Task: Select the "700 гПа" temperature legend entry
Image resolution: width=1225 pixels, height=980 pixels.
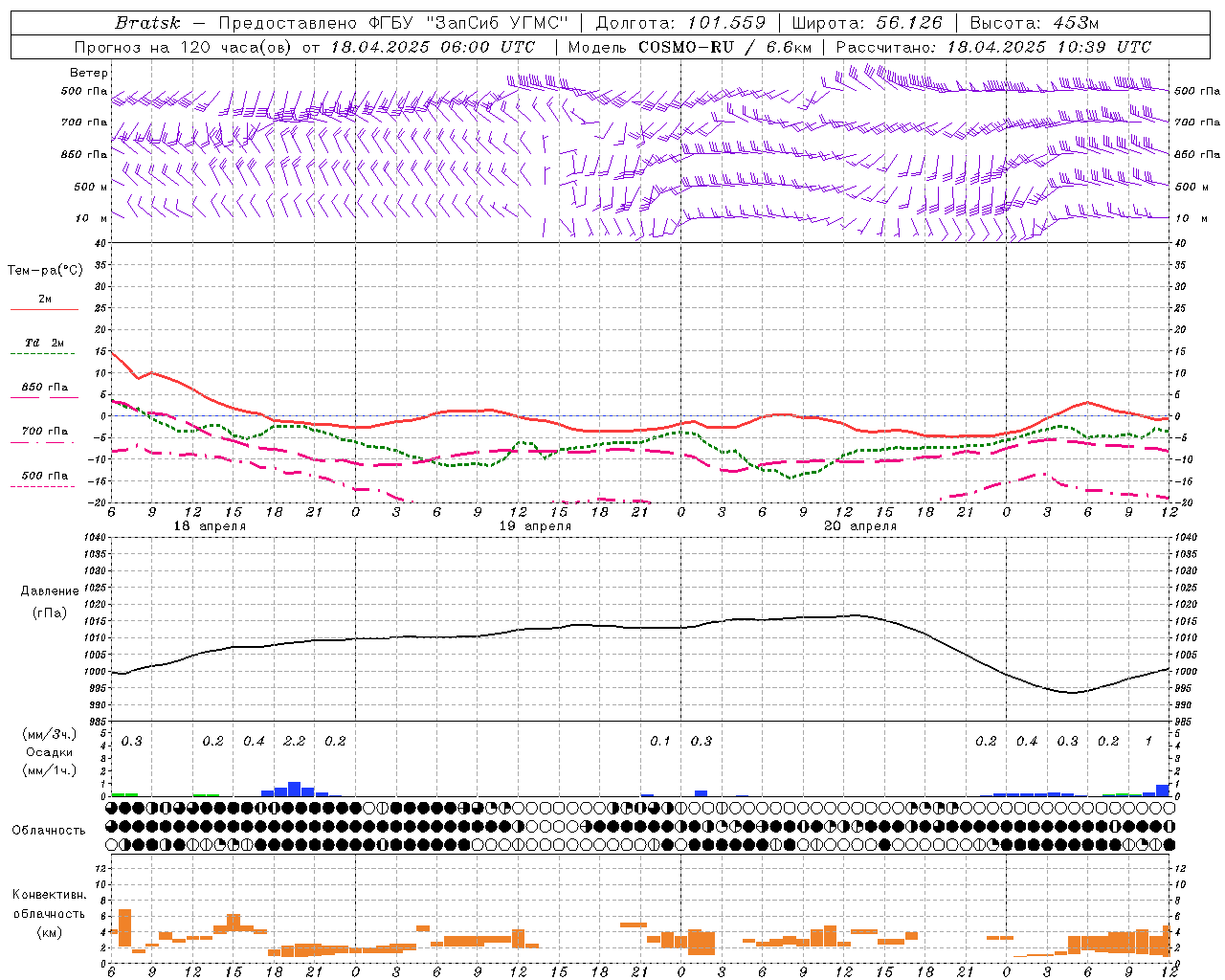Action: pyautogui.click(x=44, y=431)
